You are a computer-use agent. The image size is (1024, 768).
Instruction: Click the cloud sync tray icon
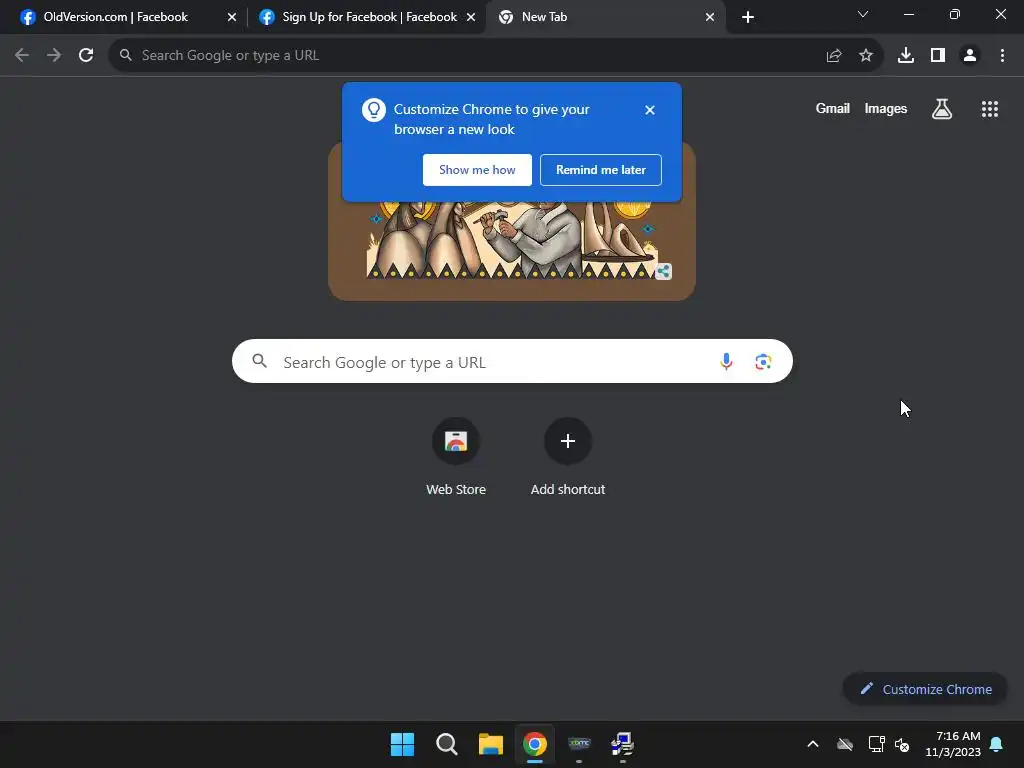845,744
